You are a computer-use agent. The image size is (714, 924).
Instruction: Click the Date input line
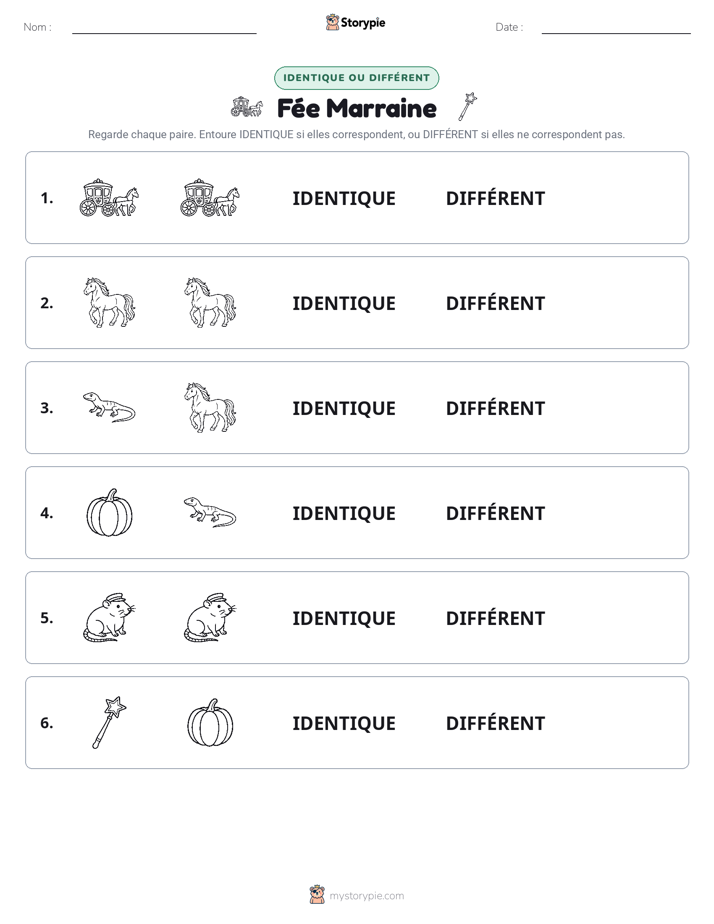[616, 28]
